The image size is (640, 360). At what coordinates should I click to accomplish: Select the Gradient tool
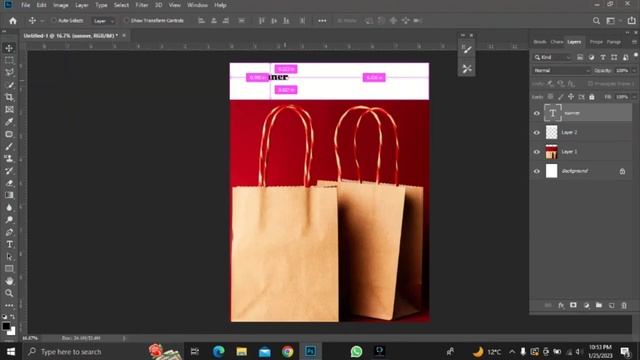[9, 195]
